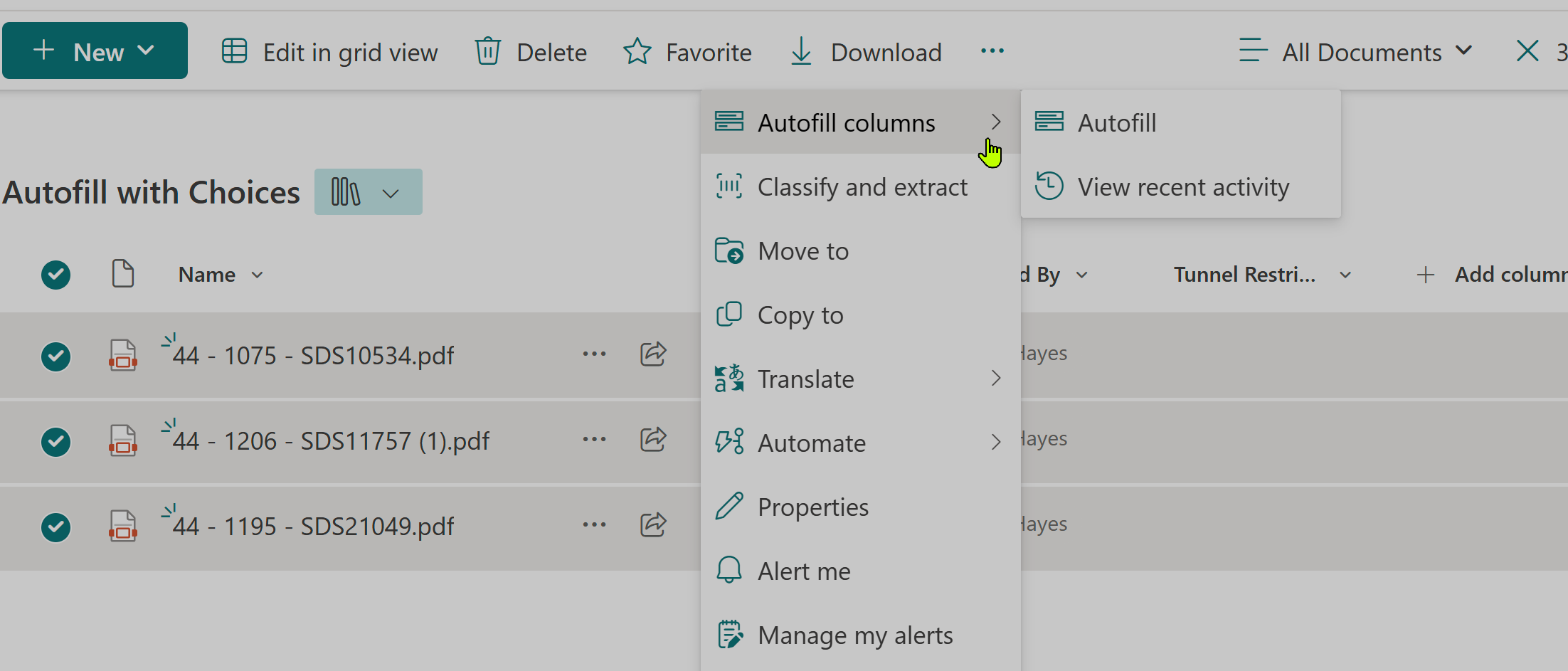Select Classify and extract
Image resolution: width=1568 pixels, height=671 pixels.
(860, 186)
